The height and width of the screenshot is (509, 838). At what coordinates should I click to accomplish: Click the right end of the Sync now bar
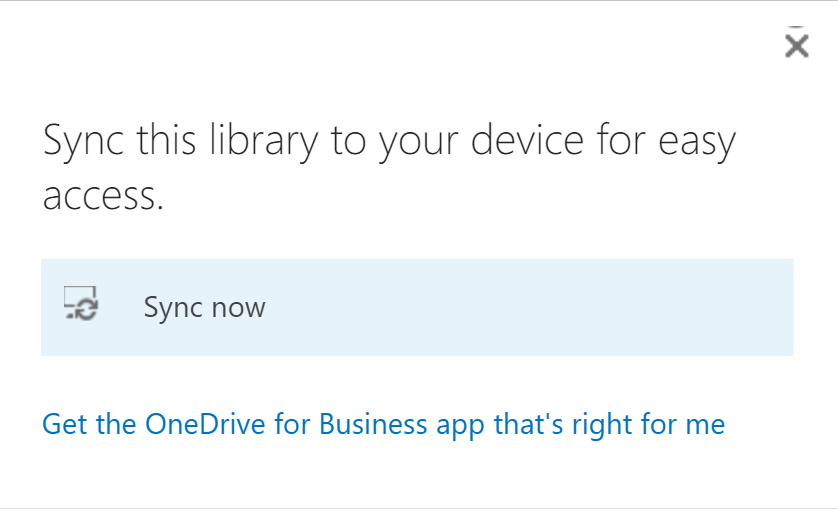(760, 307)
